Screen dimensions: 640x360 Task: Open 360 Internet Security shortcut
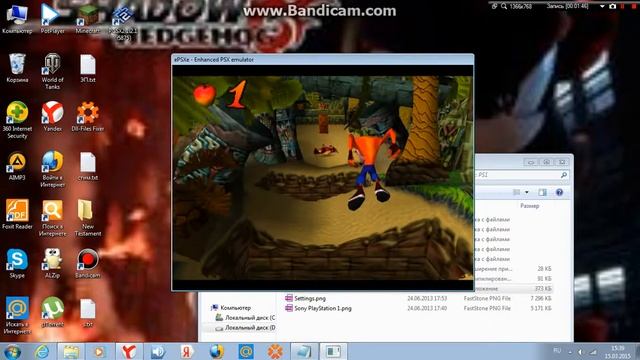click(x=17, y=120)
